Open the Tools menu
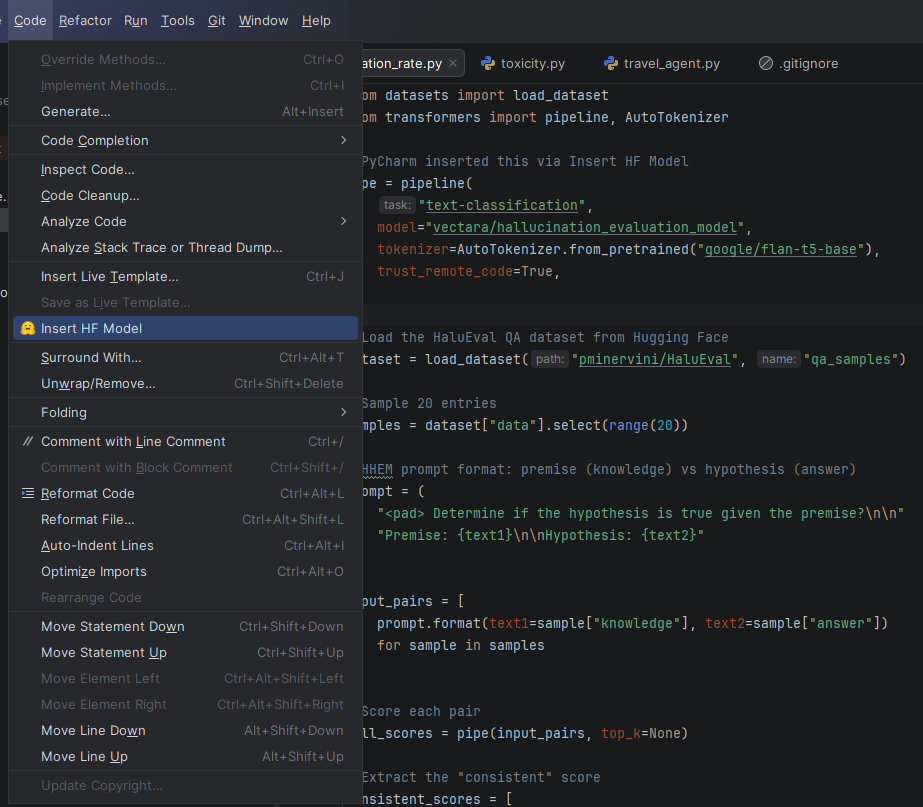Viewport: 923px width, 807px height. 178,21
